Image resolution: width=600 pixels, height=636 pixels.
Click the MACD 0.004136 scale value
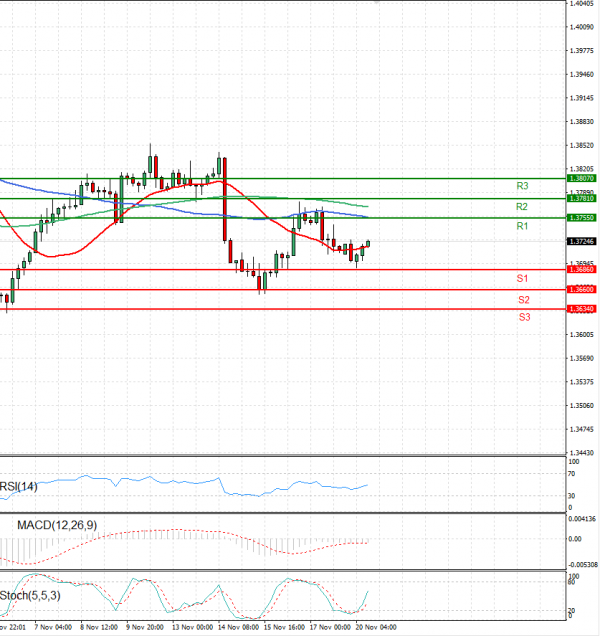[582, 519]
